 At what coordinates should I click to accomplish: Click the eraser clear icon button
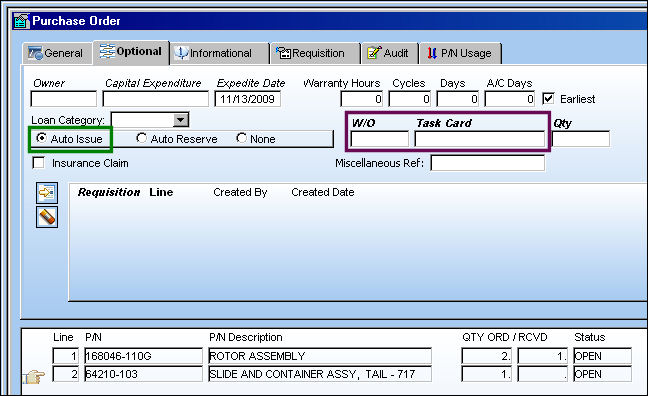pos(47,217)
